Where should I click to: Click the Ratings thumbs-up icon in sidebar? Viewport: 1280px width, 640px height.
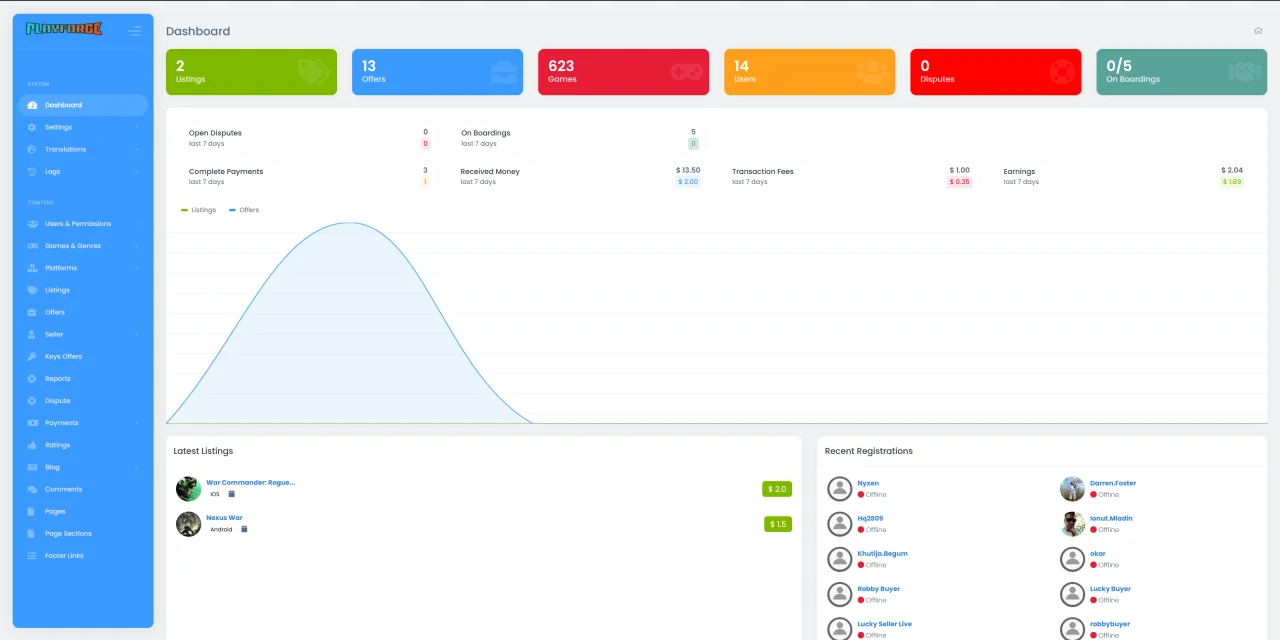(x=32, y=445)
